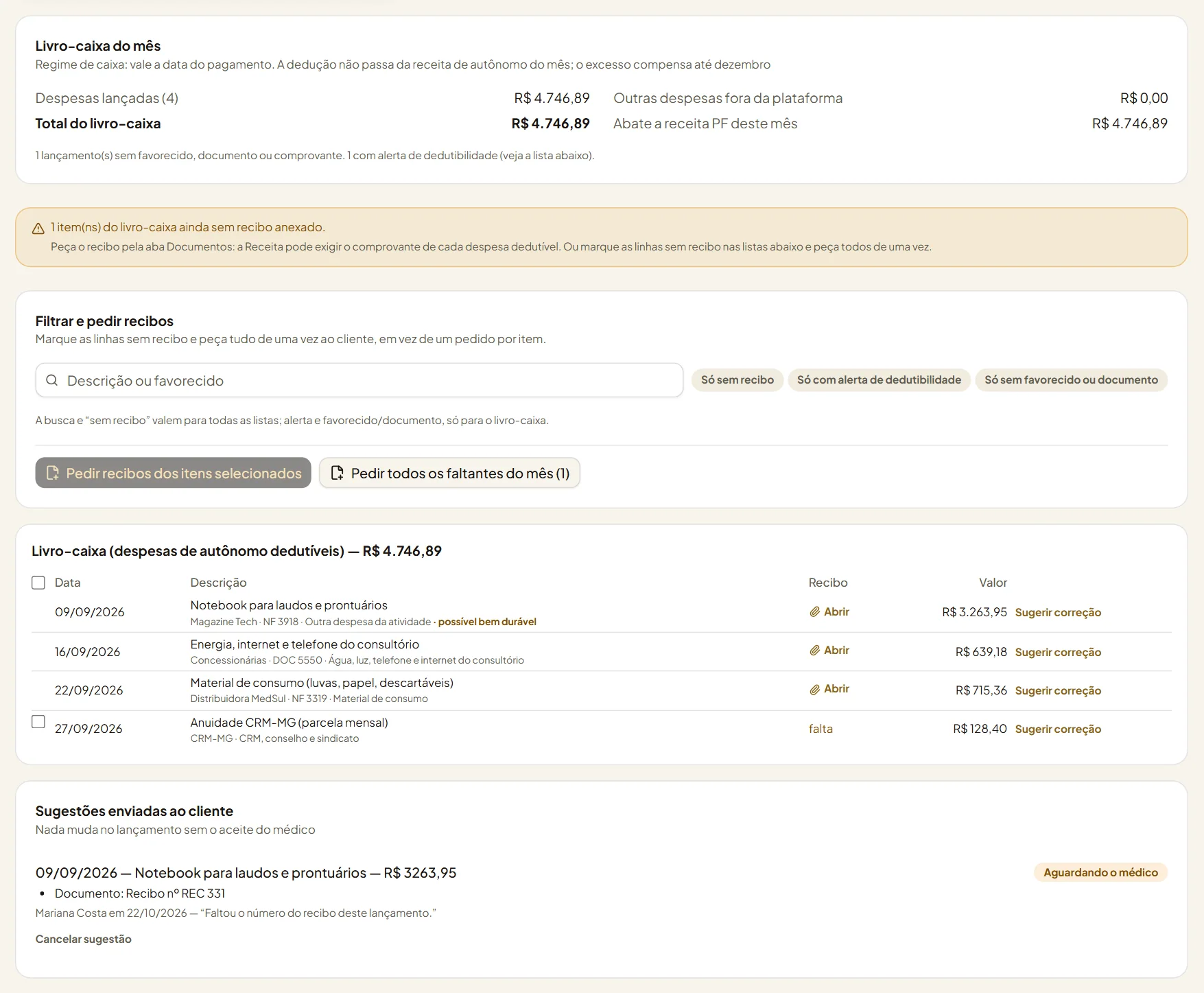
Task: Click the Descrição column header
Action: click(x=218, y=583)
